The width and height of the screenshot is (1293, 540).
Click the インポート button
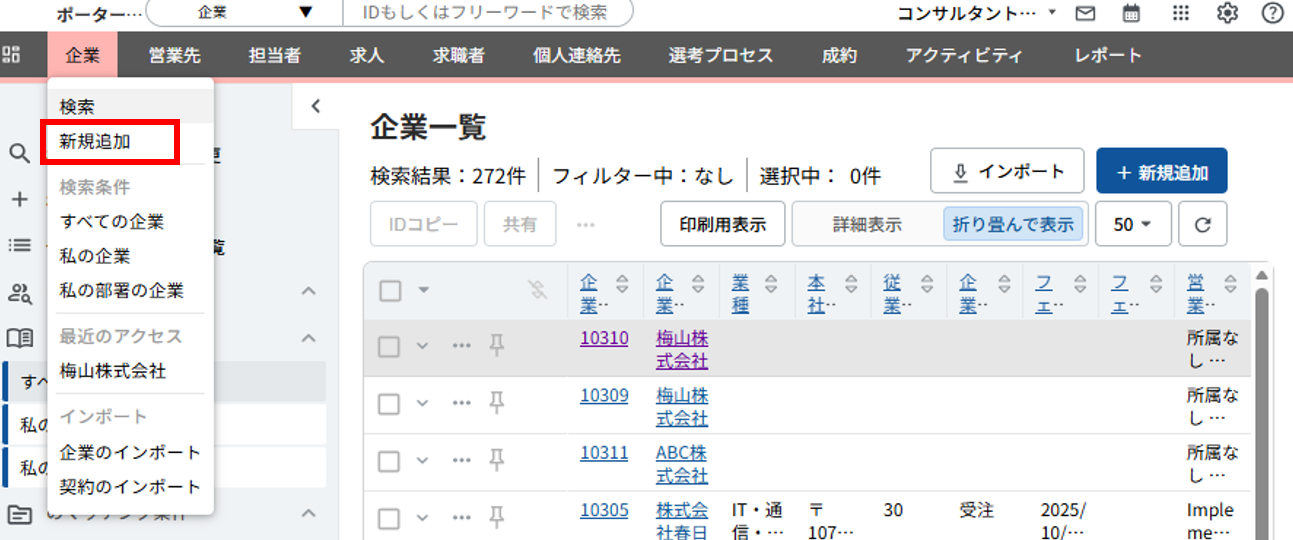1007,172
